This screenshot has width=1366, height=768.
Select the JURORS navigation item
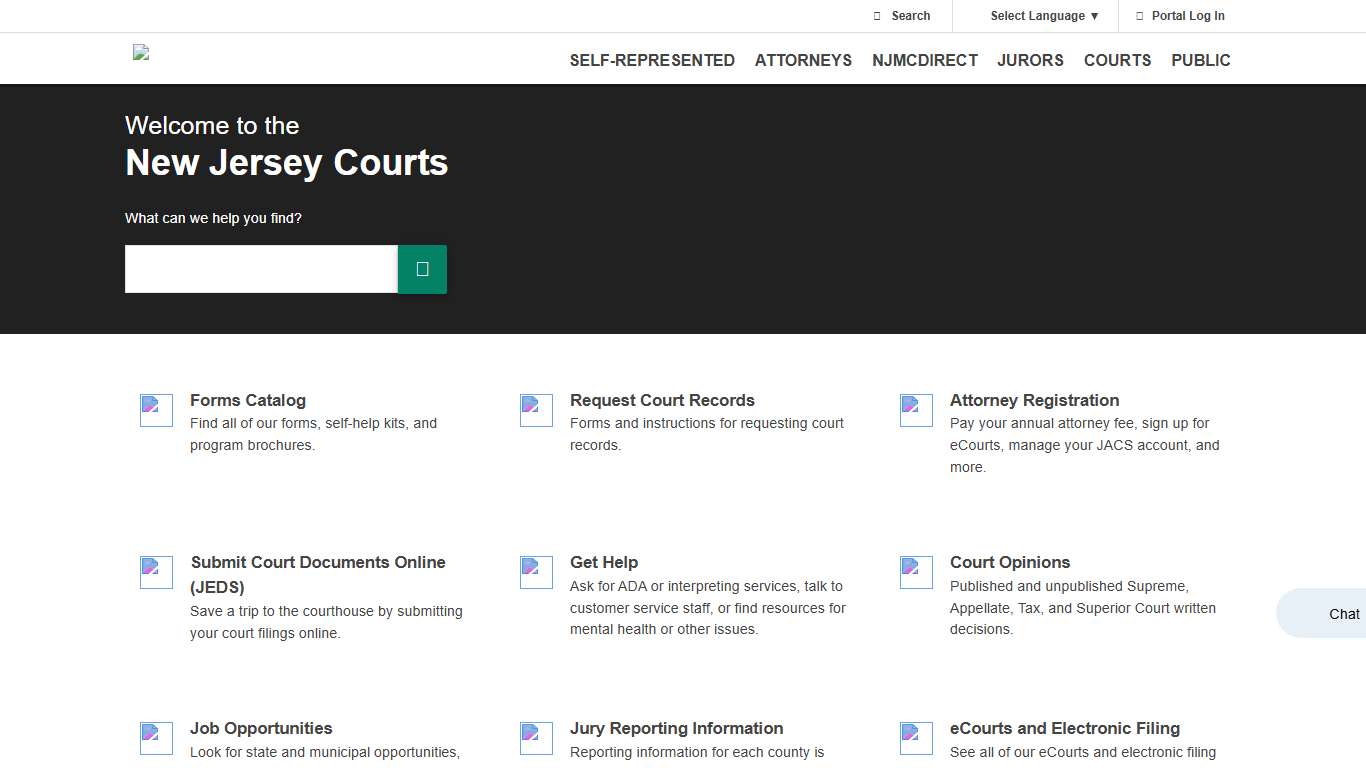(1030, 60)
